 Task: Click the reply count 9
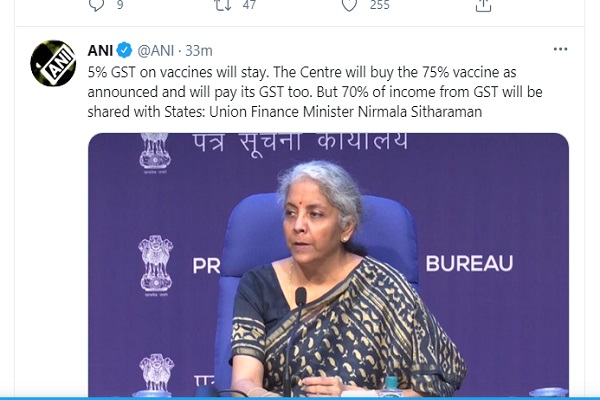coord(120,5)
